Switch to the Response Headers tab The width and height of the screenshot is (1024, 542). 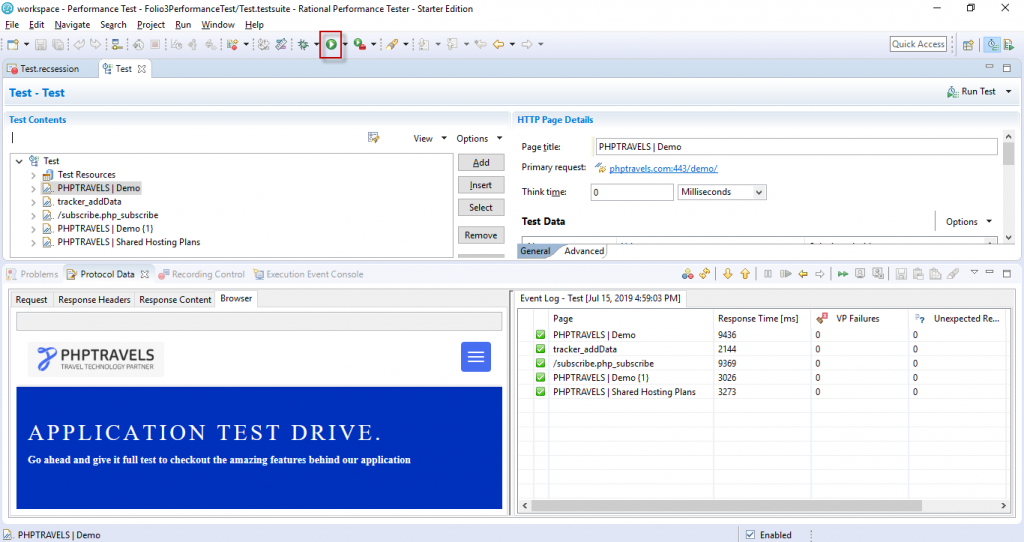pyautogui.click(x=94, y=300)
